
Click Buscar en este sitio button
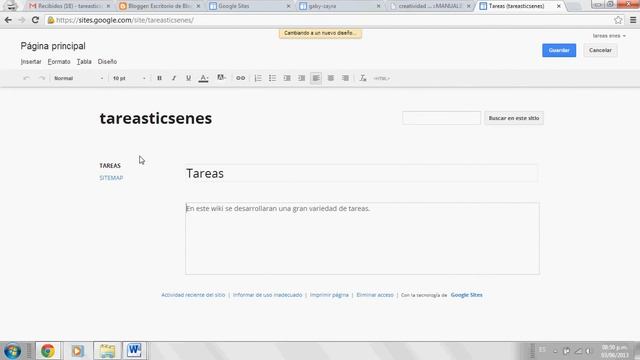pyautogui.click(x=513, y=118)
